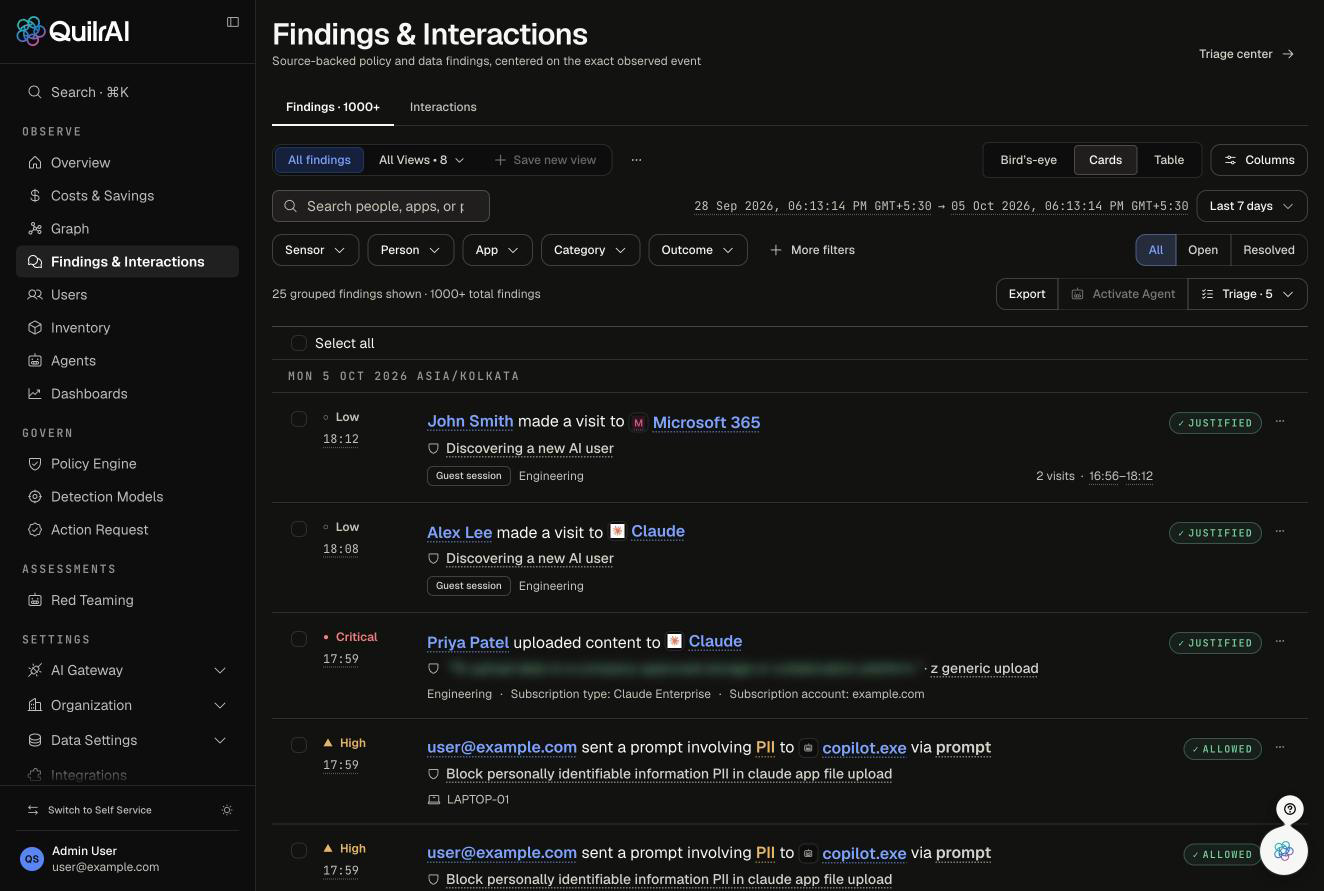Image resolution: width=1324 pixels, height=891 pixels.
Task: Switch to the Interactions tab
Action: 443,107
